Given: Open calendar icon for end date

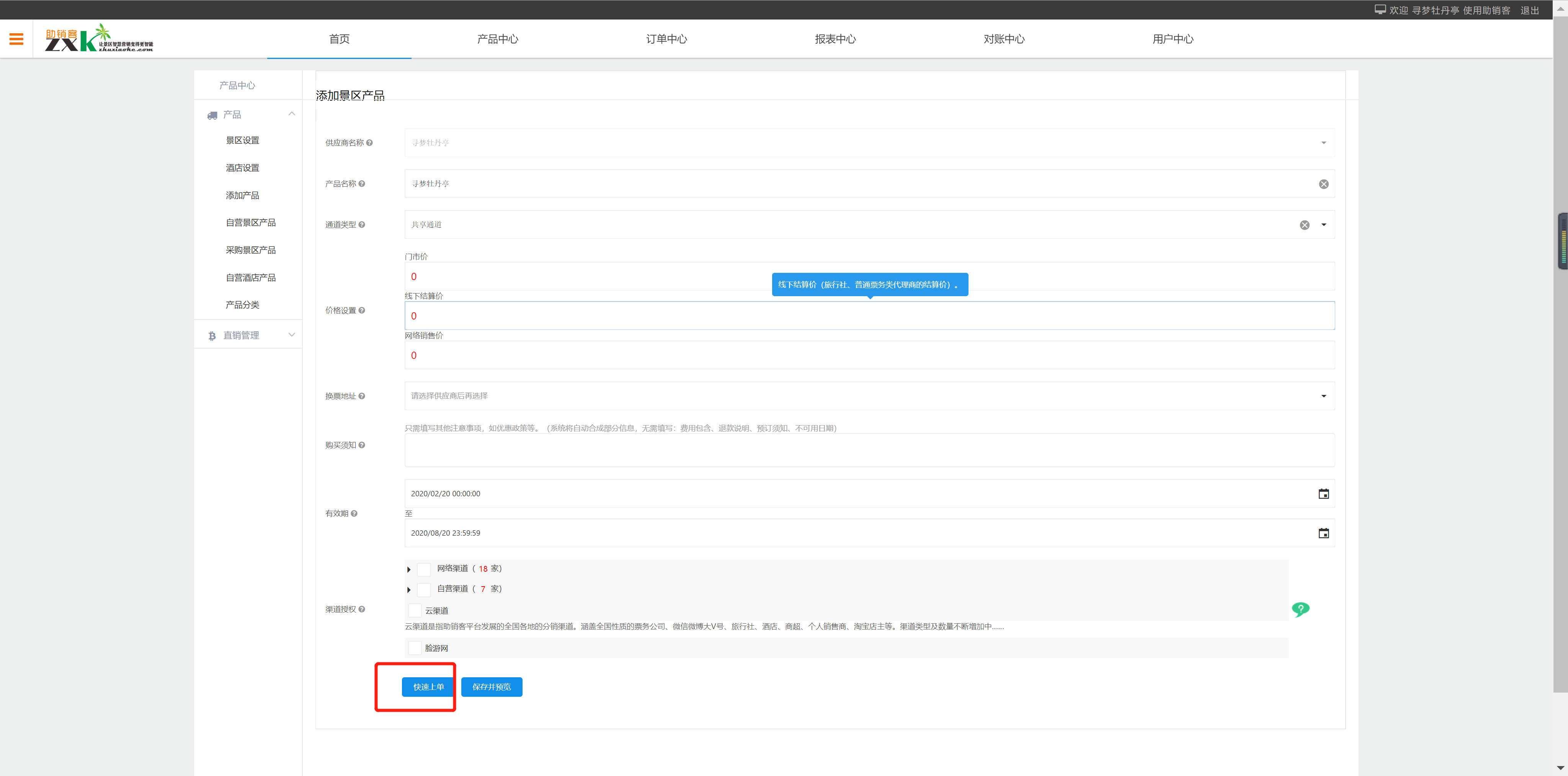Looking at the screenshot, I should [x=1323, y=533].
